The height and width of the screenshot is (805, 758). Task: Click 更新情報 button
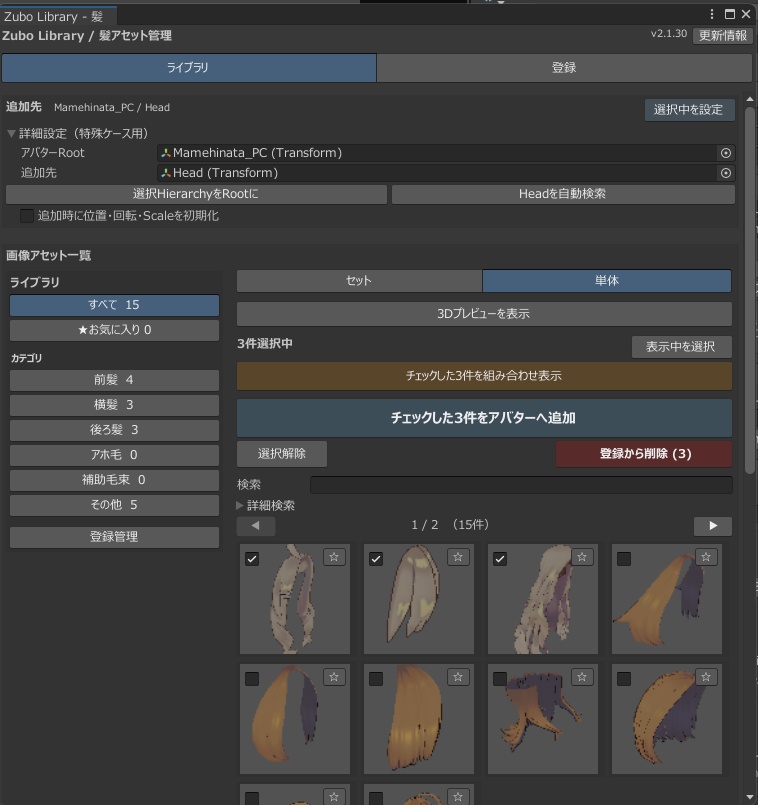pos(723,35)
